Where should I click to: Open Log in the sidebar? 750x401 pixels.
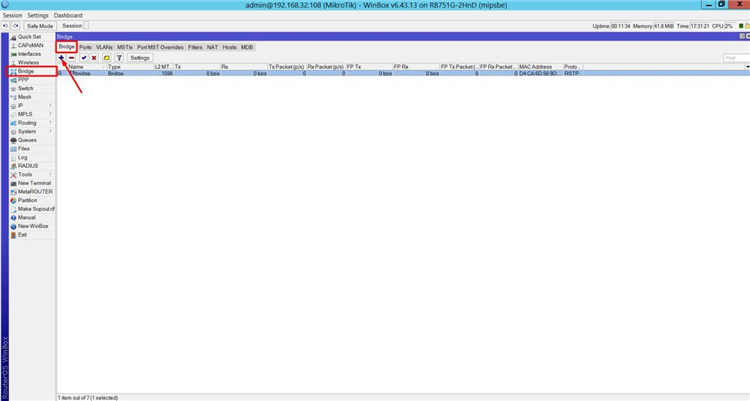(22, 157)
